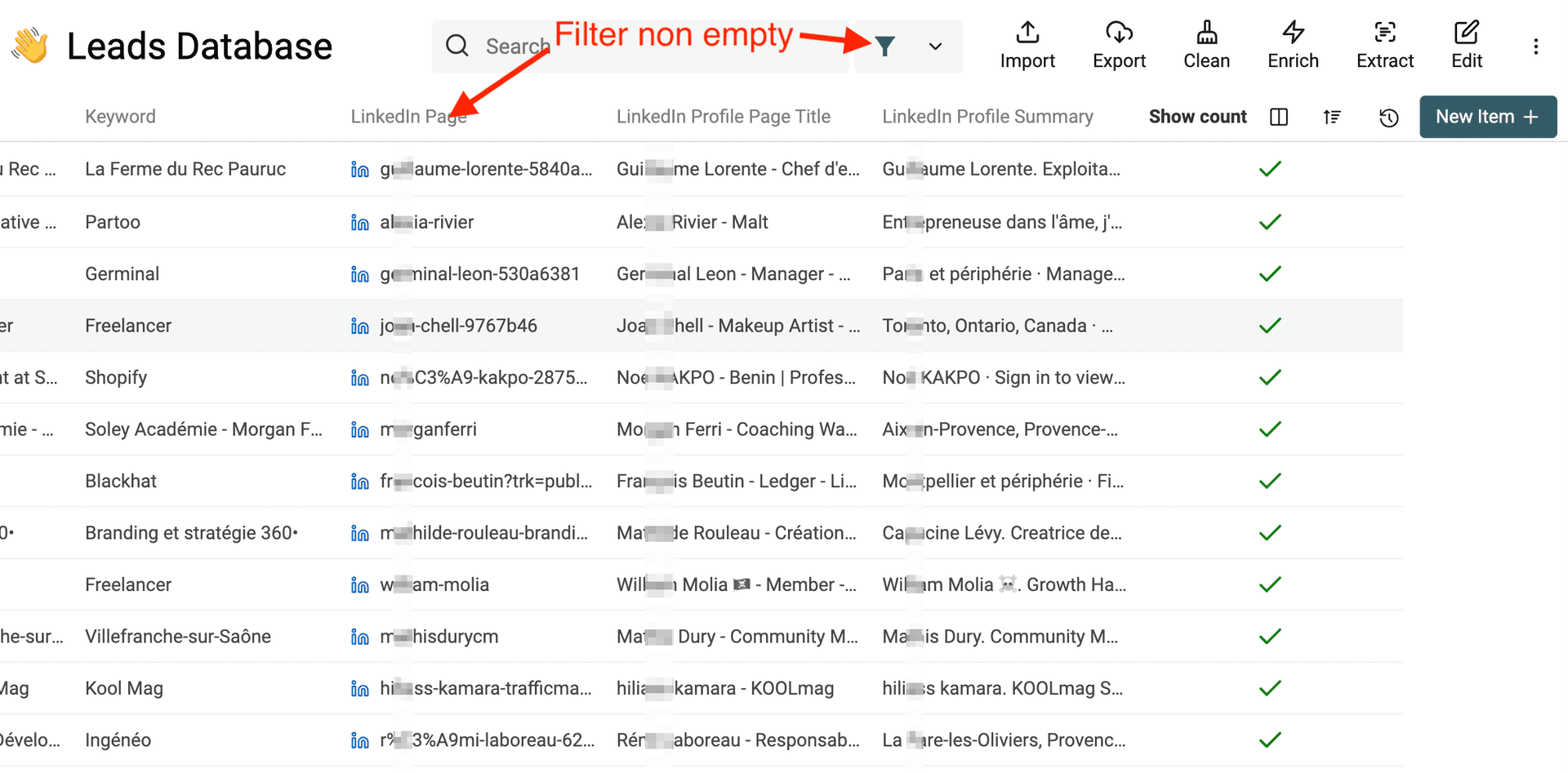Open the column layout icon
The width and height of the screenshot is (1568, 773).
click(x=1279, y=118)
